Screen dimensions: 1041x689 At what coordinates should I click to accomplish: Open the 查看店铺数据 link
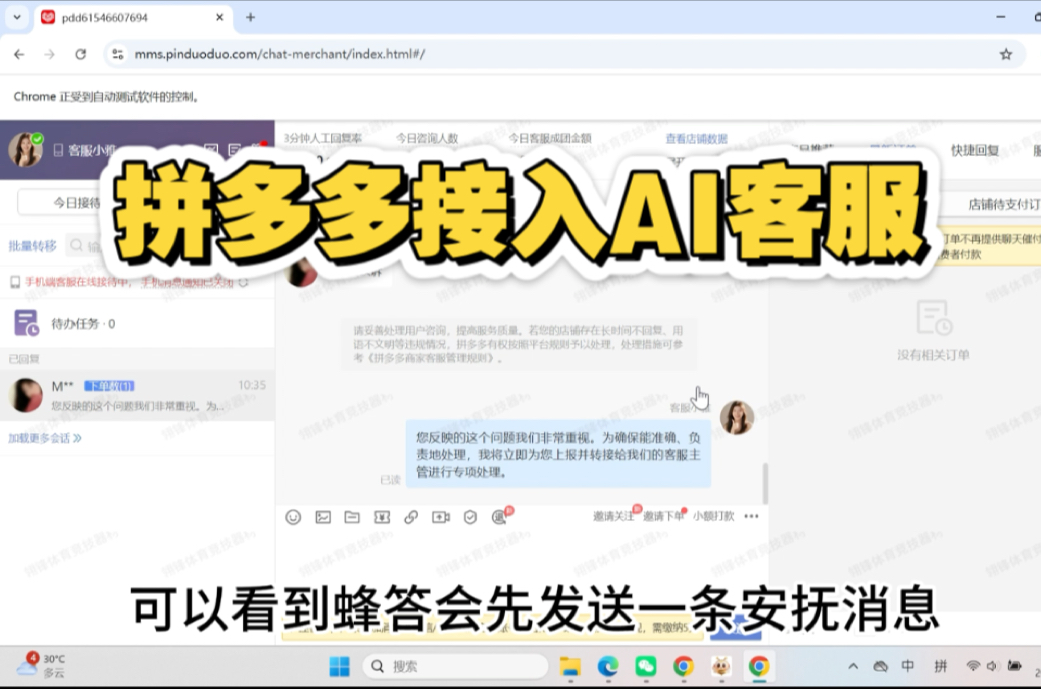pyautogui.click(x=696, y=139)
